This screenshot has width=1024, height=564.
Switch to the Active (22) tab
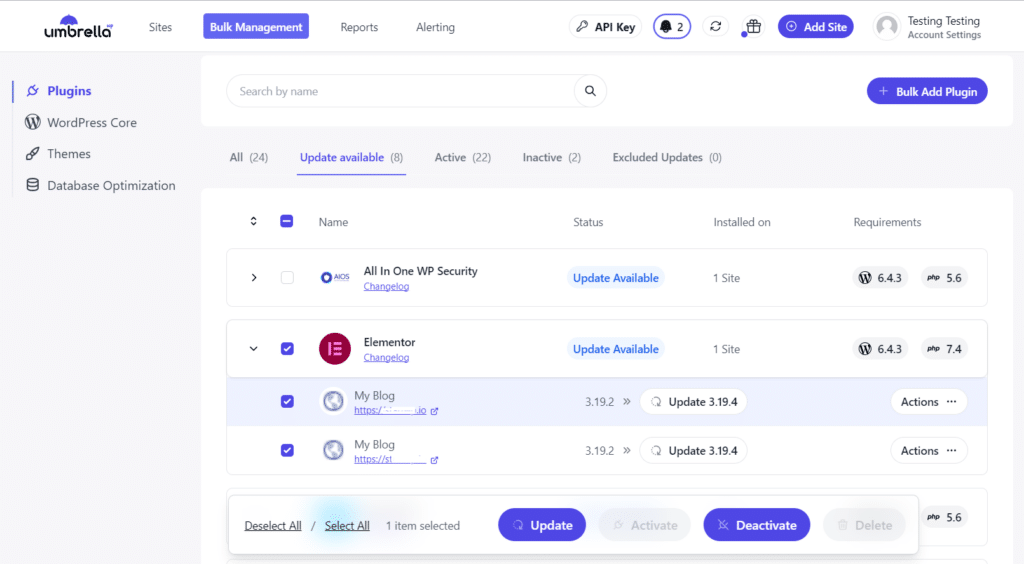tap(463, 157)
